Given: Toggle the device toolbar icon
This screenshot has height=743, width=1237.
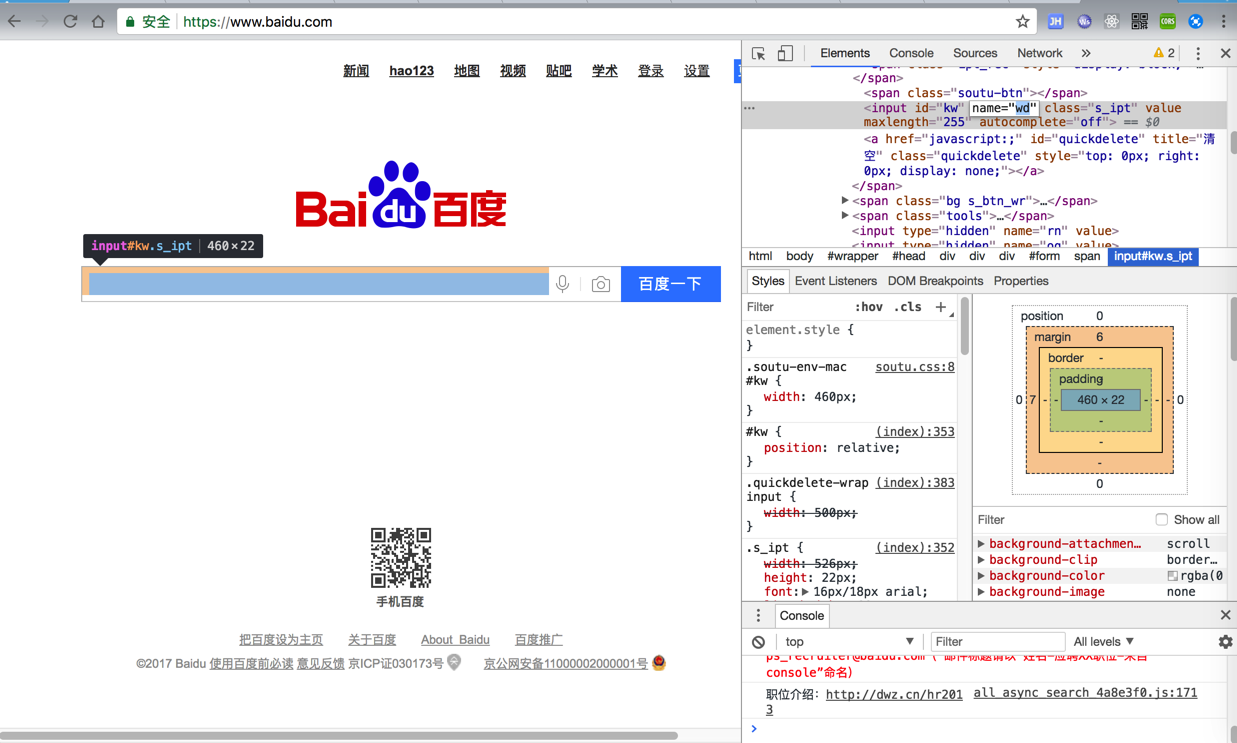Looking at the screenshot, I should point(785,53).
